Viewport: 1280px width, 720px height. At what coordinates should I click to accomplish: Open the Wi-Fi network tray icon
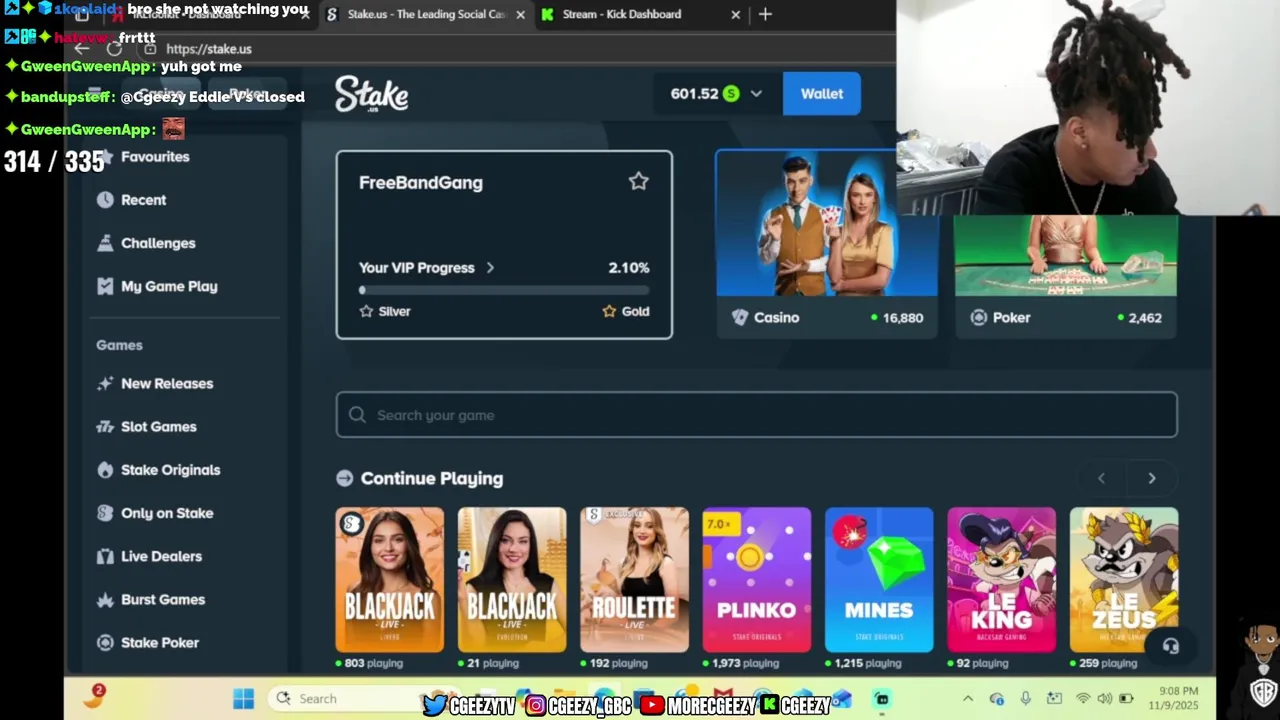coord(1083,699)
